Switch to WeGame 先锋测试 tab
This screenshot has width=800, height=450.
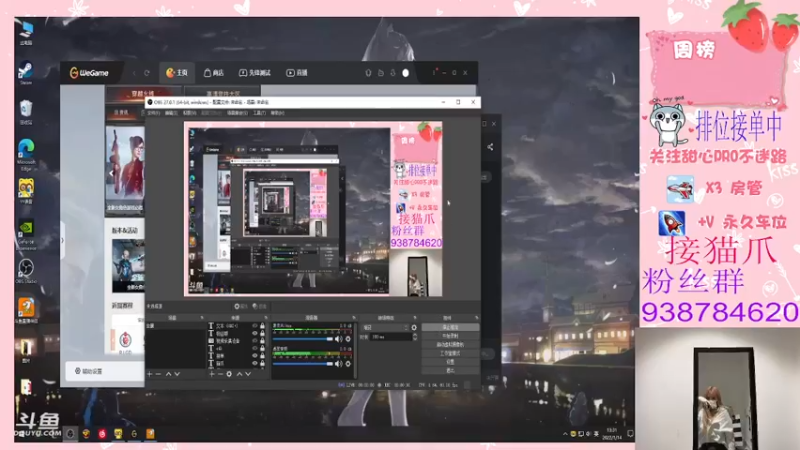click(255, 73)
